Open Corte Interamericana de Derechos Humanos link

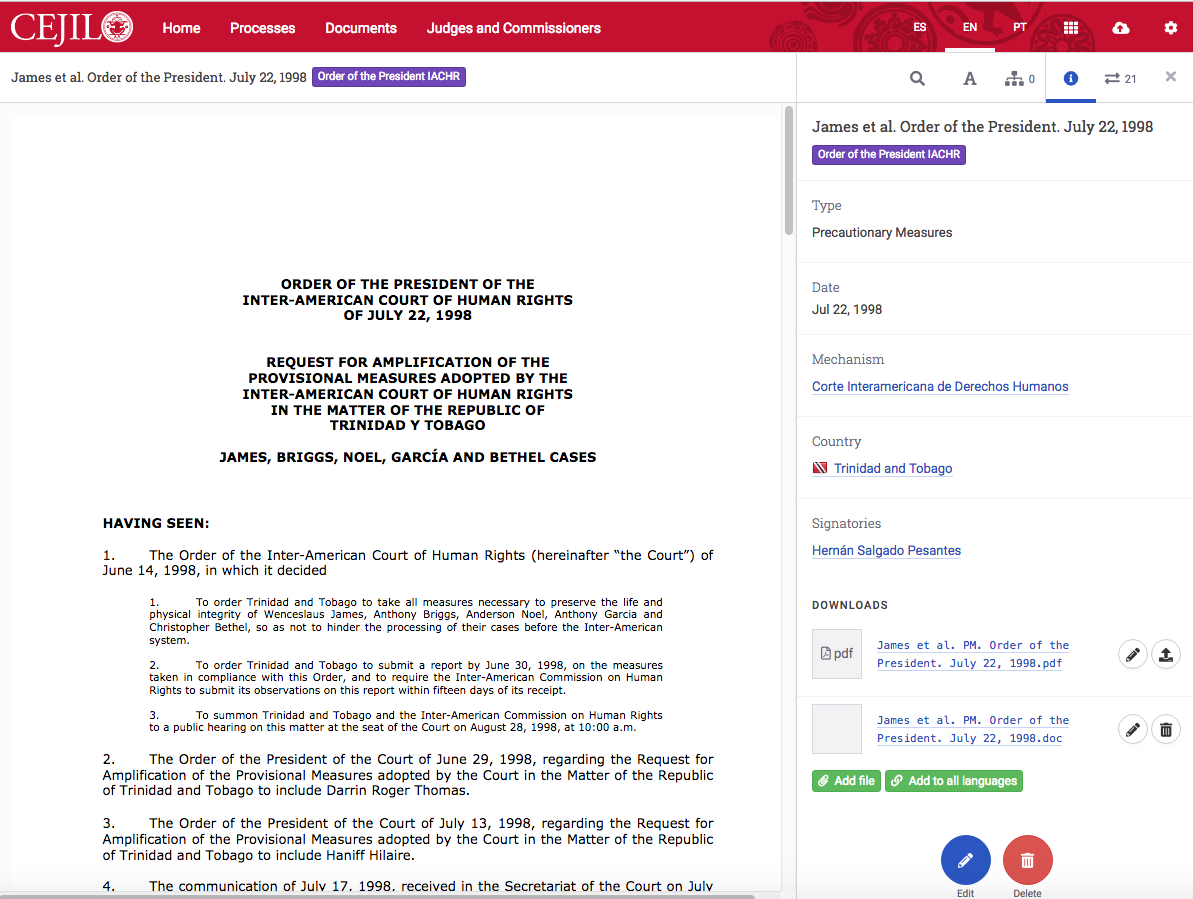940,386
